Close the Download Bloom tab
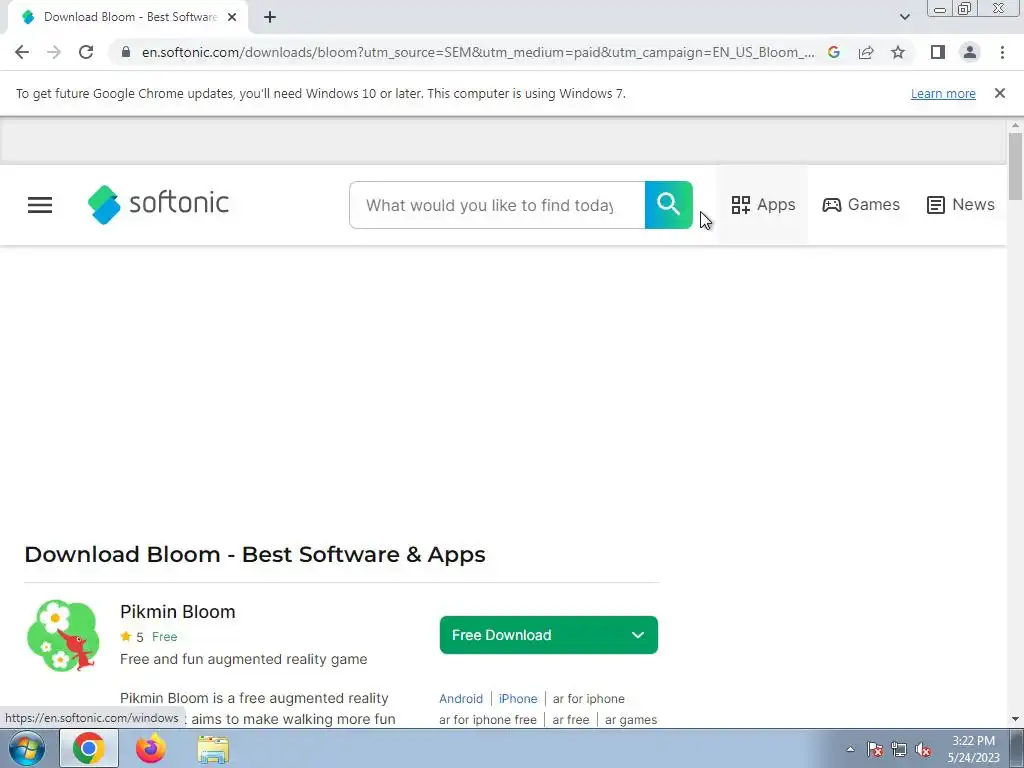The width and height of the screenshot is (1024, 768). click(x=232, y=17)
